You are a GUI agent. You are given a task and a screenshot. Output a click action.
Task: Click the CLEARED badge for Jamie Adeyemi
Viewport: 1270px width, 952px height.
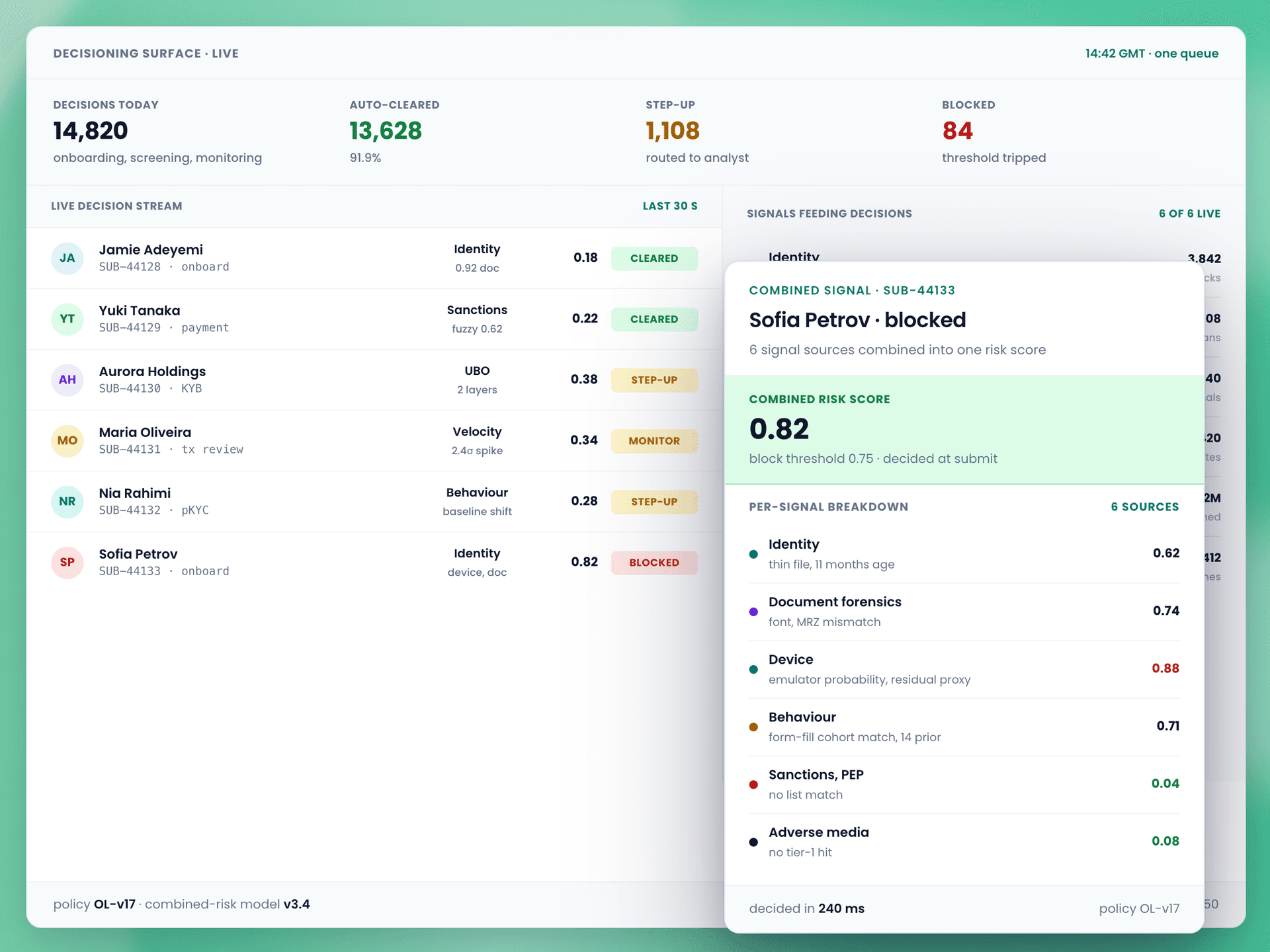coord(654,258)
